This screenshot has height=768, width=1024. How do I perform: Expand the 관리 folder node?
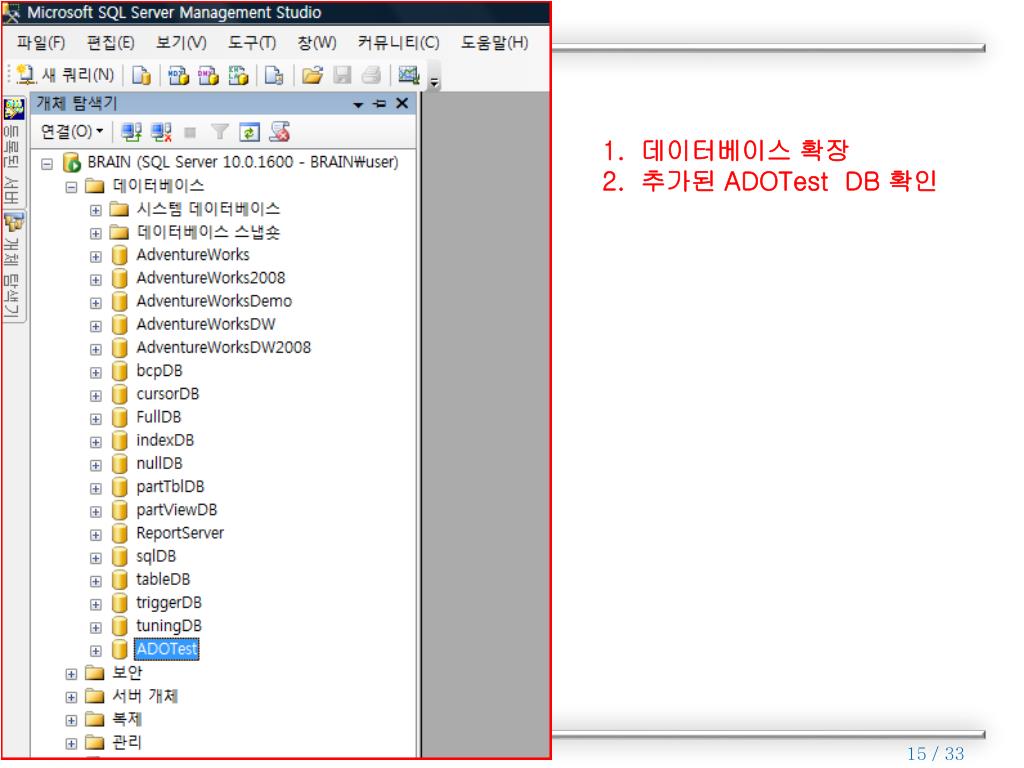click(x=71, y=744)
